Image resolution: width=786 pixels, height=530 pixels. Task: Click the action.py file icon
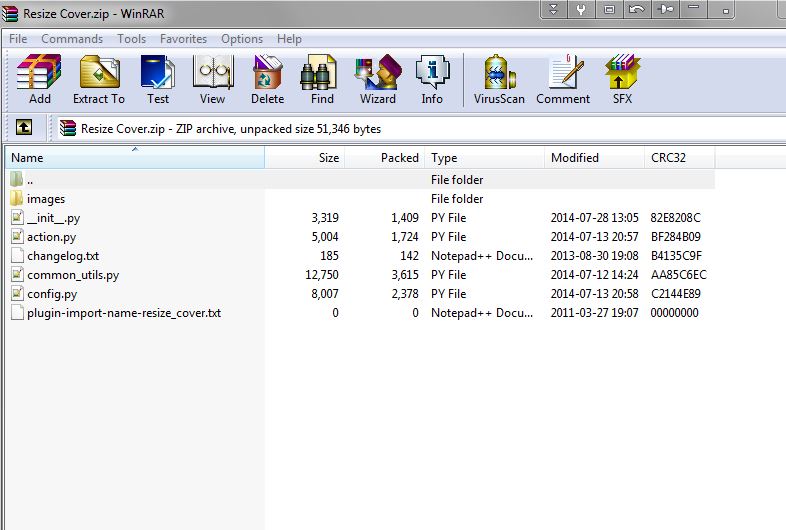(x=18, y=237)
